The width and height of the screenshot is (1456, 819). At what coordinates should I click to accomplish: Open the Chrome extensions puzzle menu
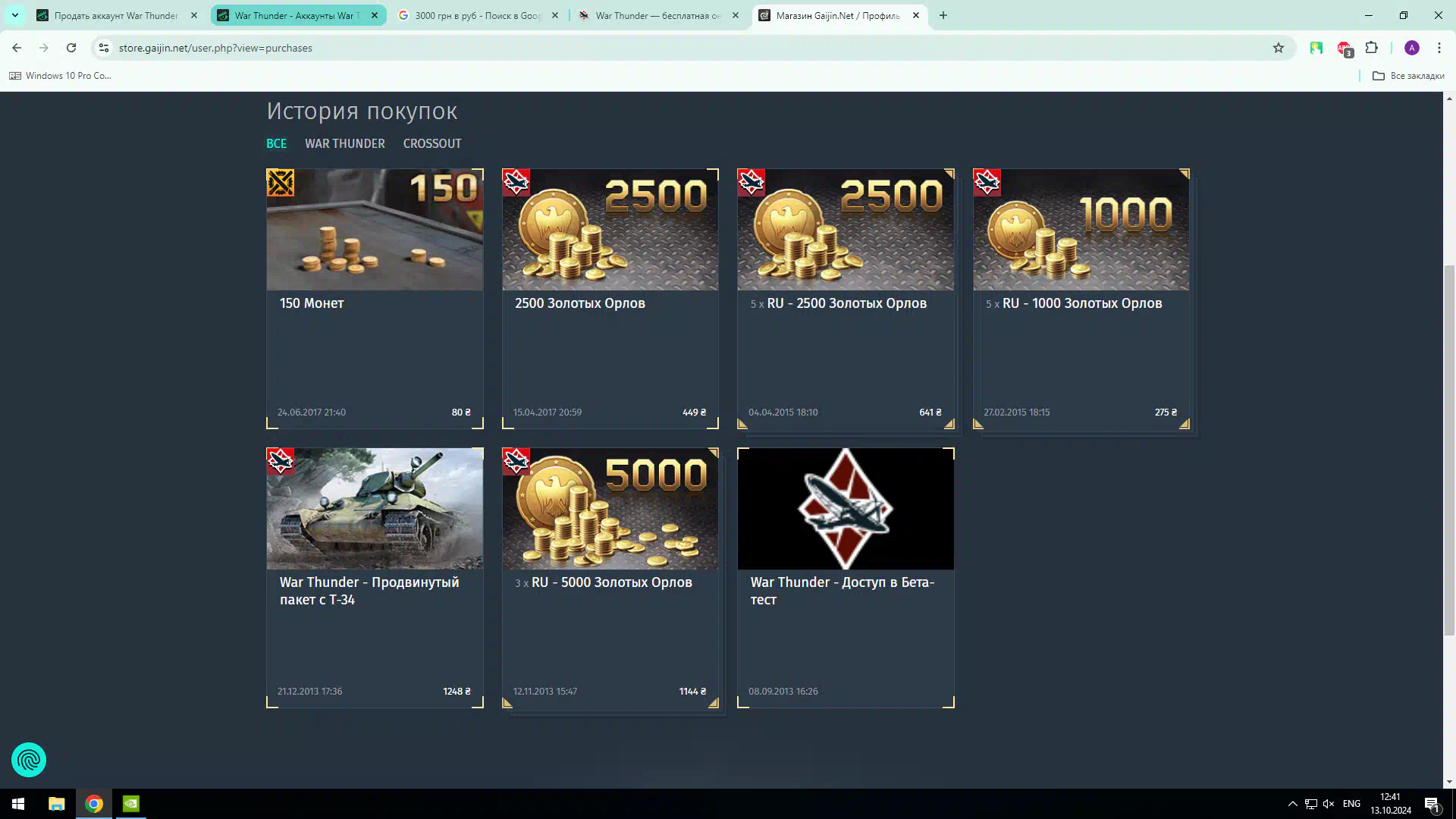[1372, 48]
